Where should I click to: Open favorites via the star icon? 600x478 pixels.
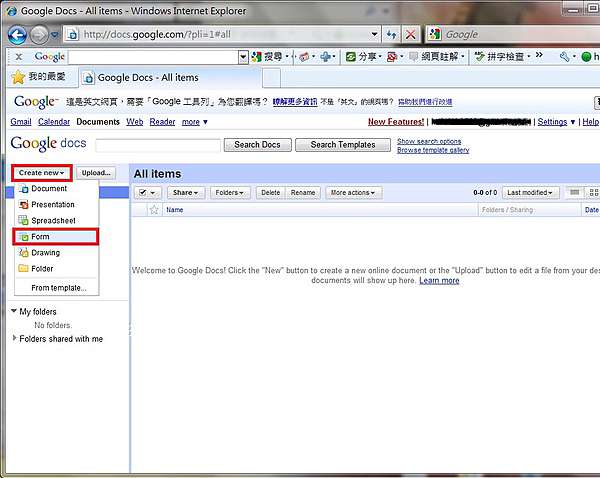[18, 77]
